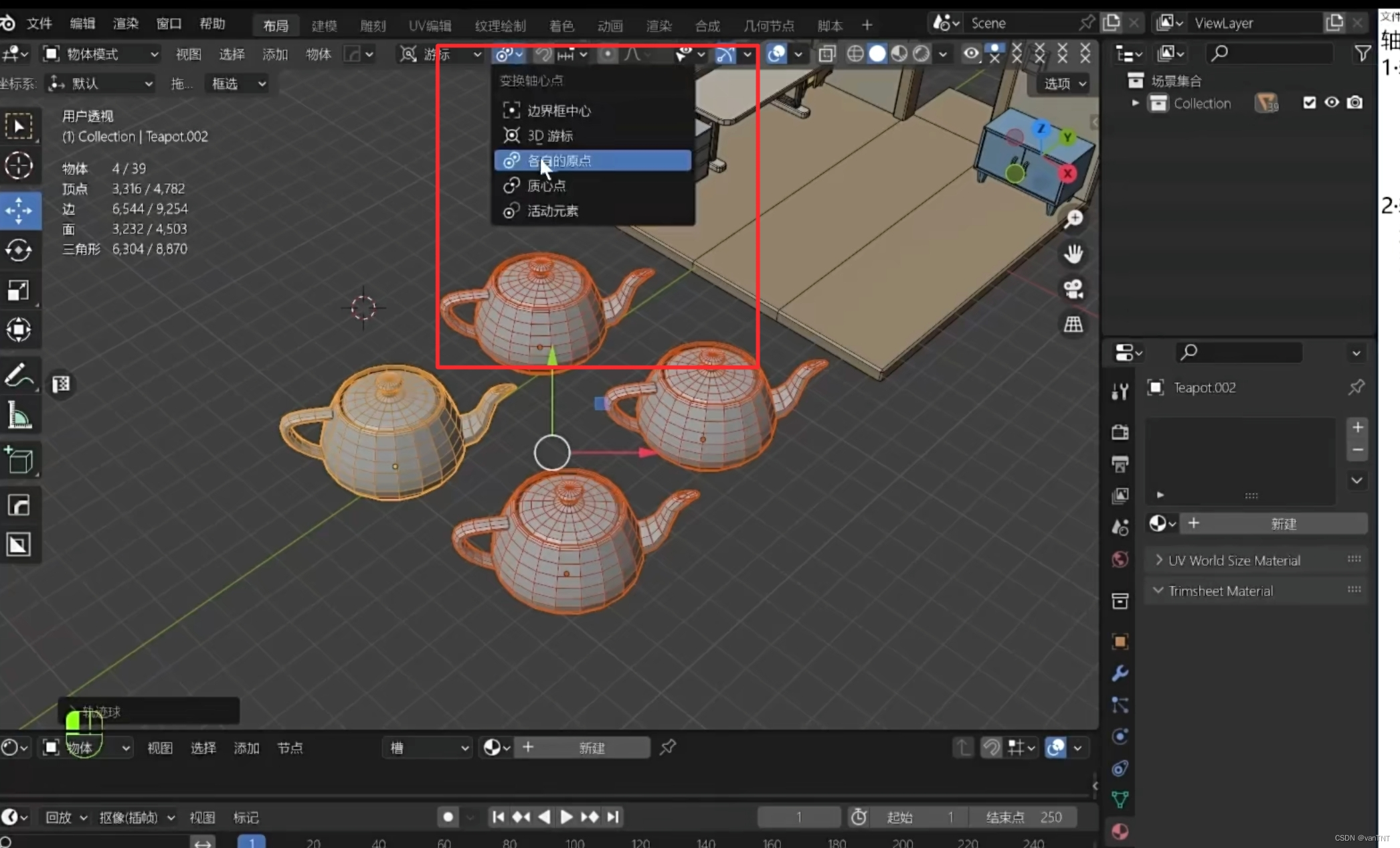Select the Scale tool icon
Screen dimensions: 1400x848
tap(19, 290)
